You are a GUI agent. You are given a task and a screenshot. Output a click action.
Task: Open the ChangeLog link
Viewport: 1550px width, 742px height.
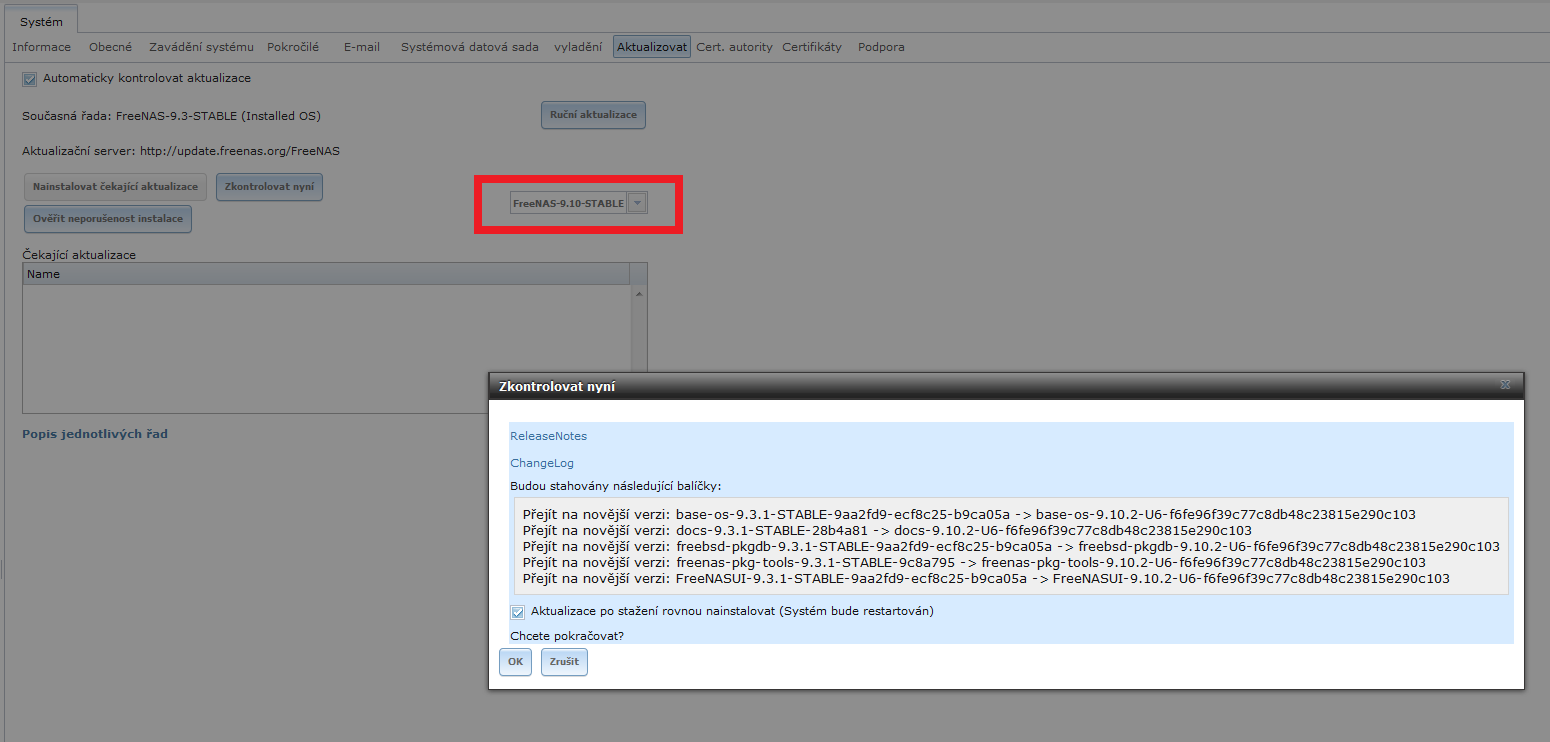coord(542,463)
